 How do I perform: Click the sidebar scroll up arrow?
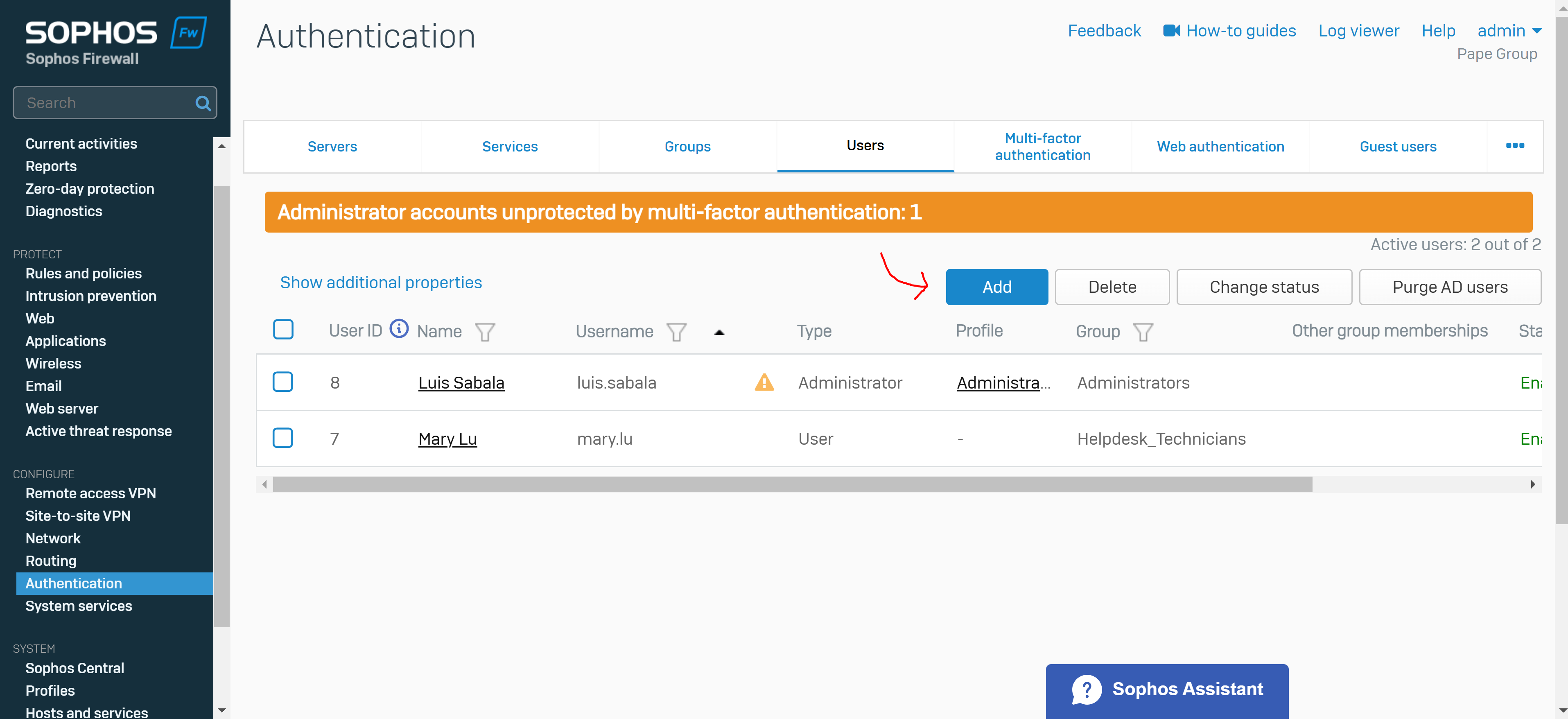tap(221, 146)
